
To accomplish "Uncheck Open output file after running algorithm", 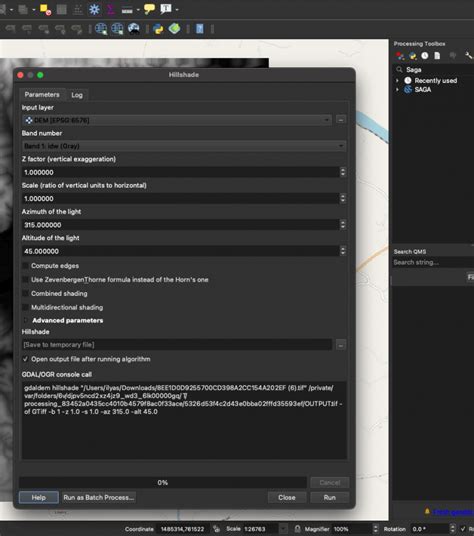I will pyautogui.click(x=25, y=359).
